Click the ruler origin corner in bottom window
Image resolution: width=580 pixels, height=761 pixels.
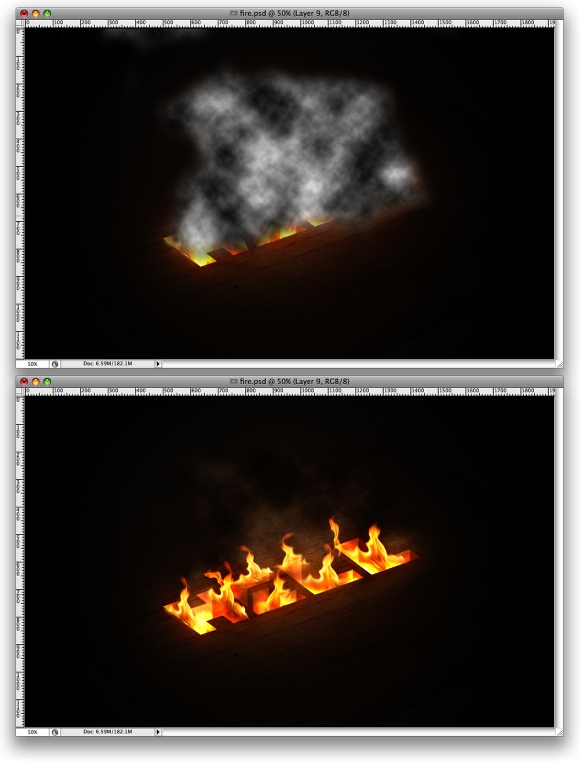[x=20, y=392]
